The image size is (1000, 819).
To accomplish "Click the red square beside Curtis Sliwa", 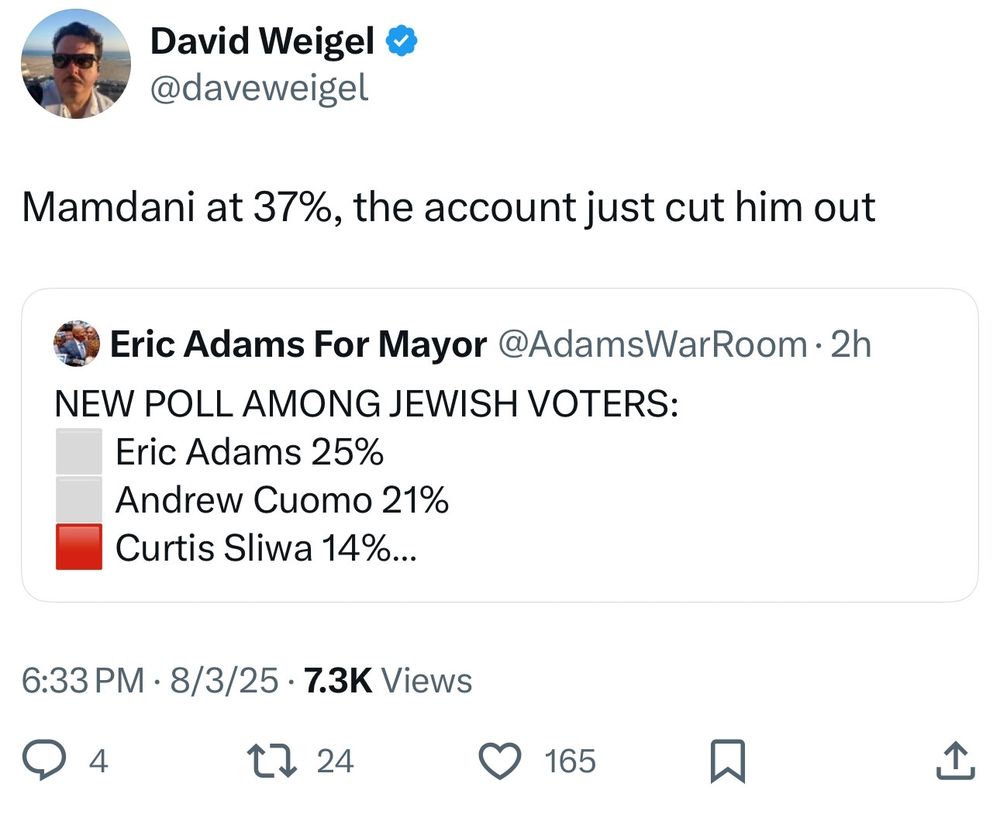I will [x=79, y=547].
